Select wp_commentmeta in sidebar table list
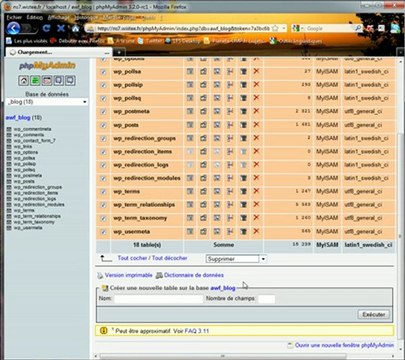Screen dimensions: 405x360 (x=32, y=129)
